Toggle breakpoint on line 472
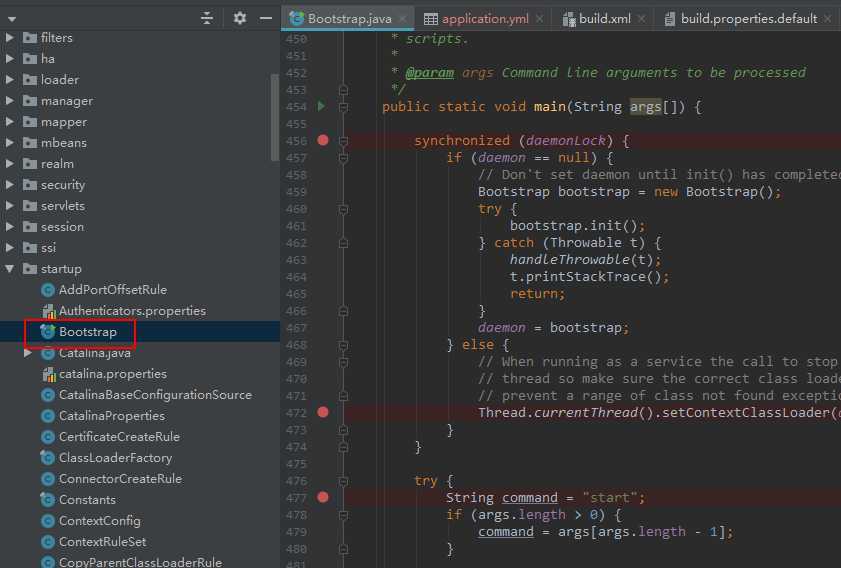841x568 pixels. click(x=323, y=412)
